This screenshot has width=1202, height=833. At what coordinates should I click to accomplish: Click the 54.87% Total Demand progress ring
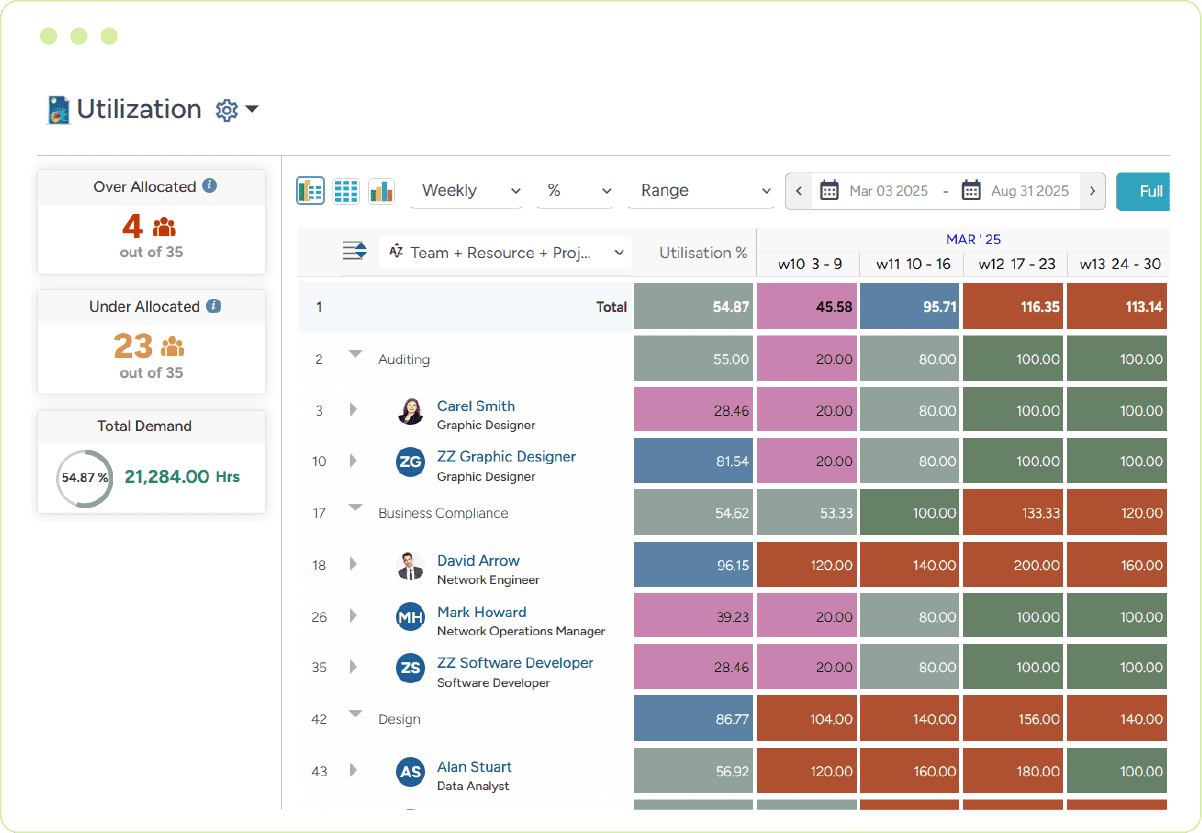pyautogui.click(x=83, y=479)
